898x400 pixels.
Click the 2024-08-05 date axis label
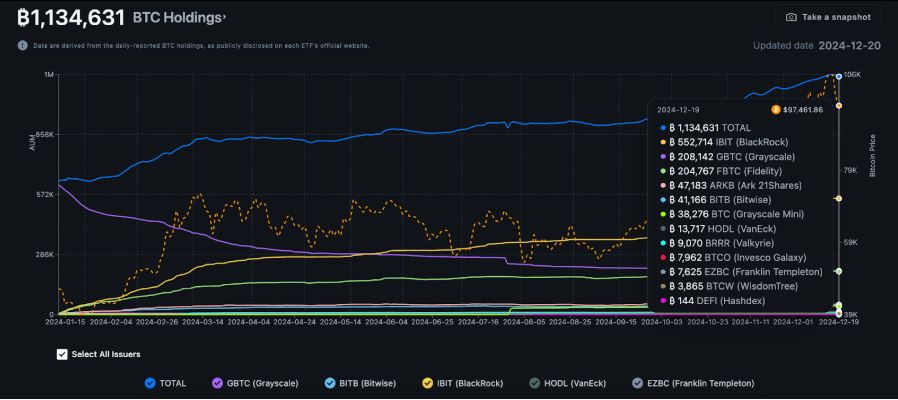click(524, 322)
